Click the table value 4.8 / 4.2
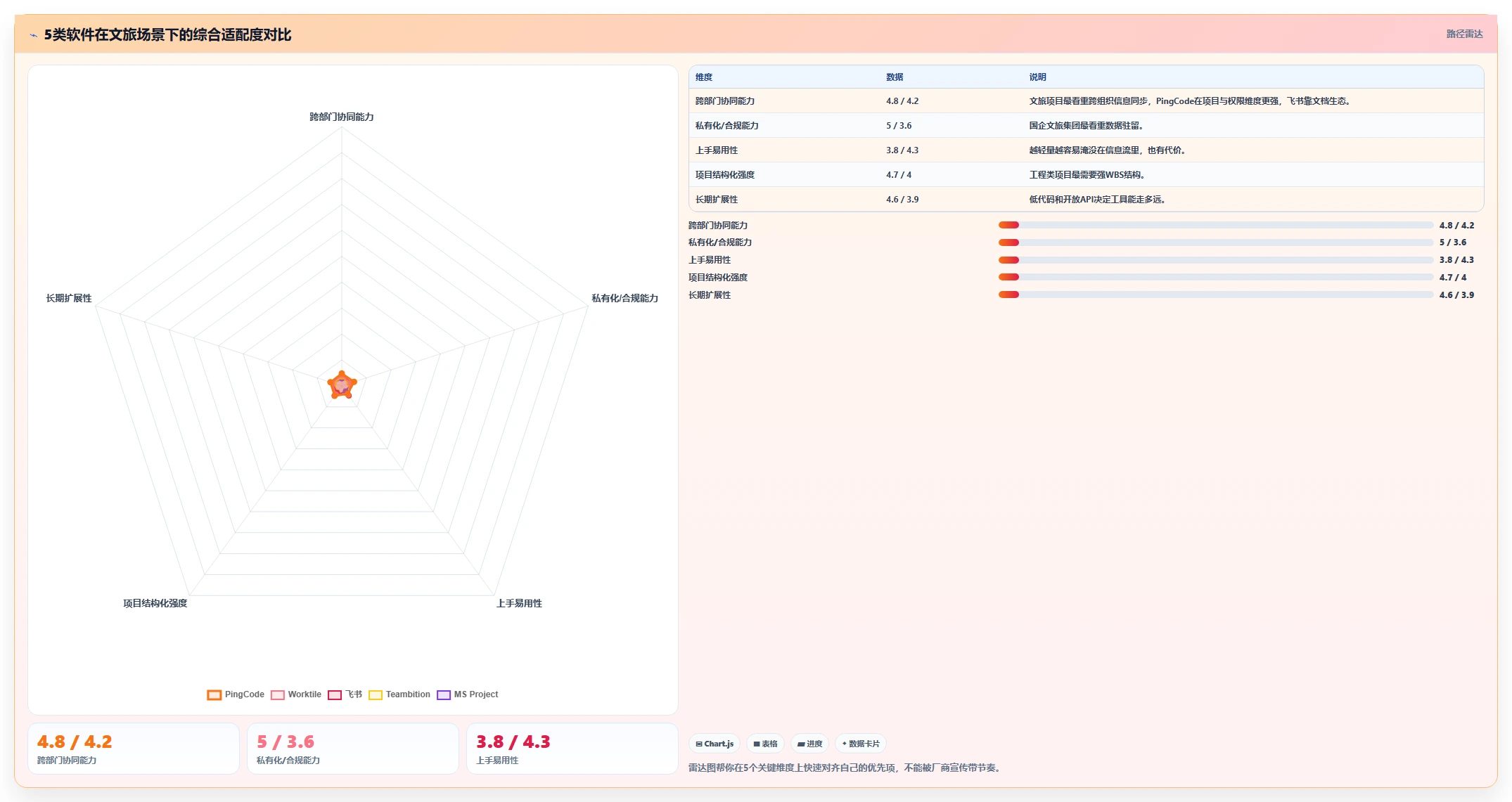1512x802 pixels. 902,101
